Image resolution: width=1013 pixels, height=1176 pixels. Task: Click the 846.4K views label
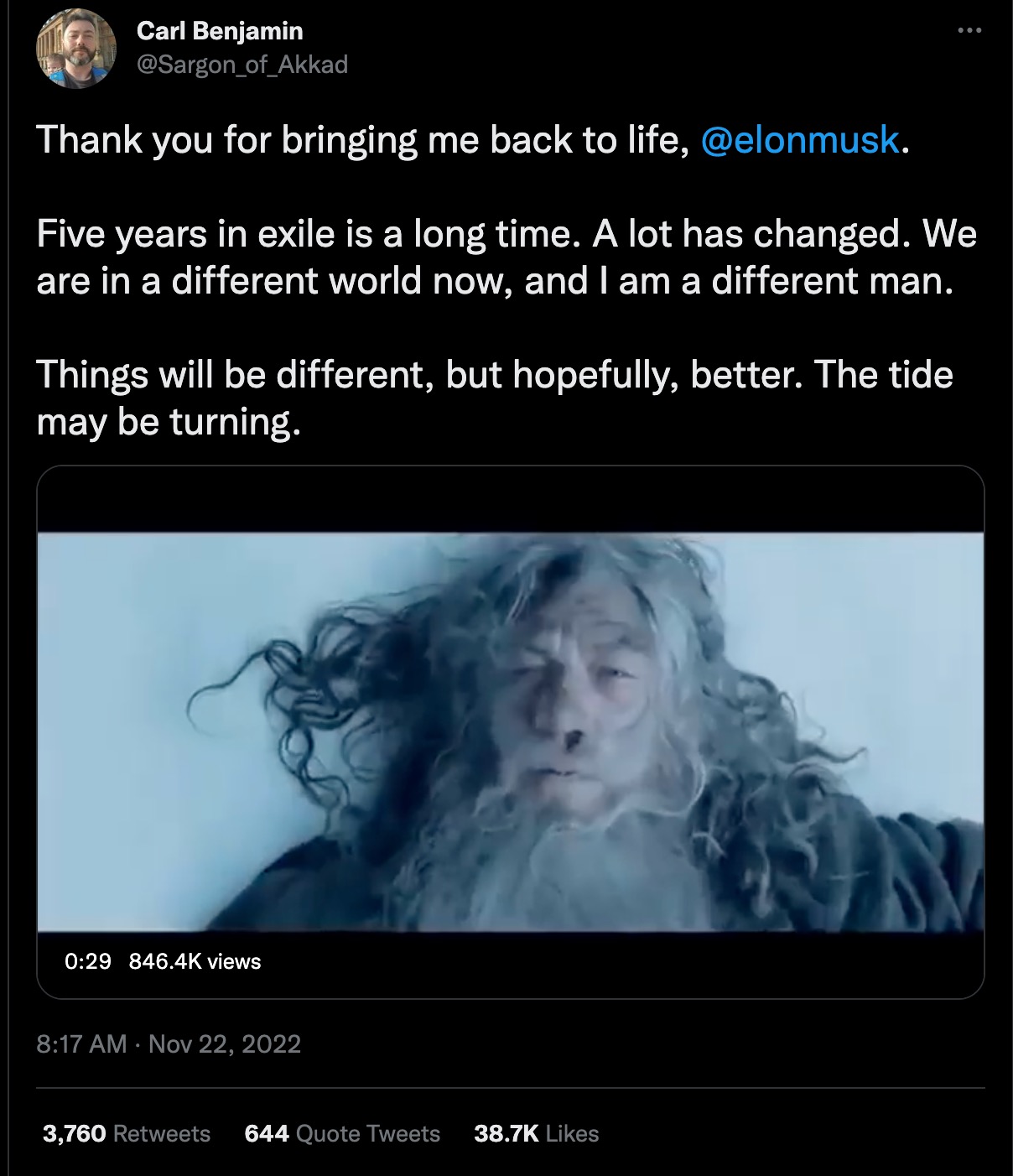(196, 963)
